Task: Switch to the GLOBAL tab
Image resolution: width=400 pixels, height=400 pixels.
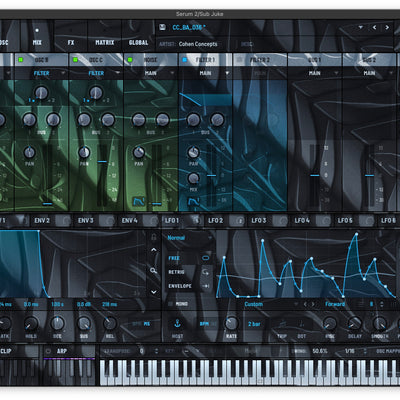Action: tap(138, 37)
